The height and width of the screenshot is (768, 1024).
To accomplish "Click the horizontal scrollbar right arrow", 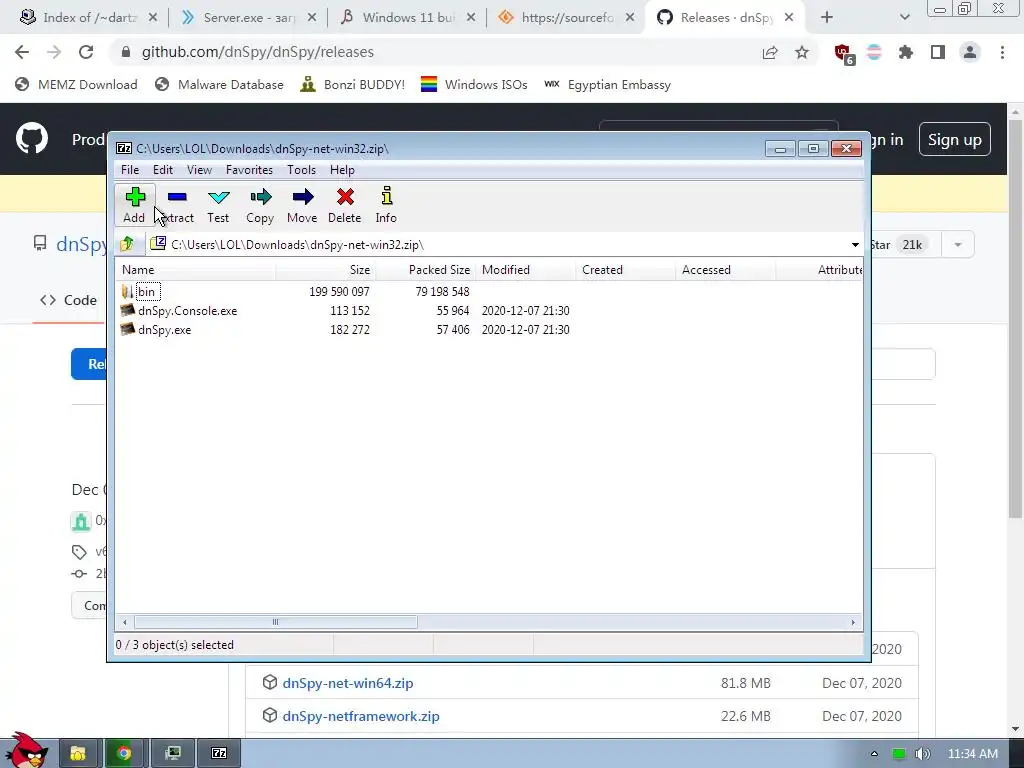I will click(853, 622).
